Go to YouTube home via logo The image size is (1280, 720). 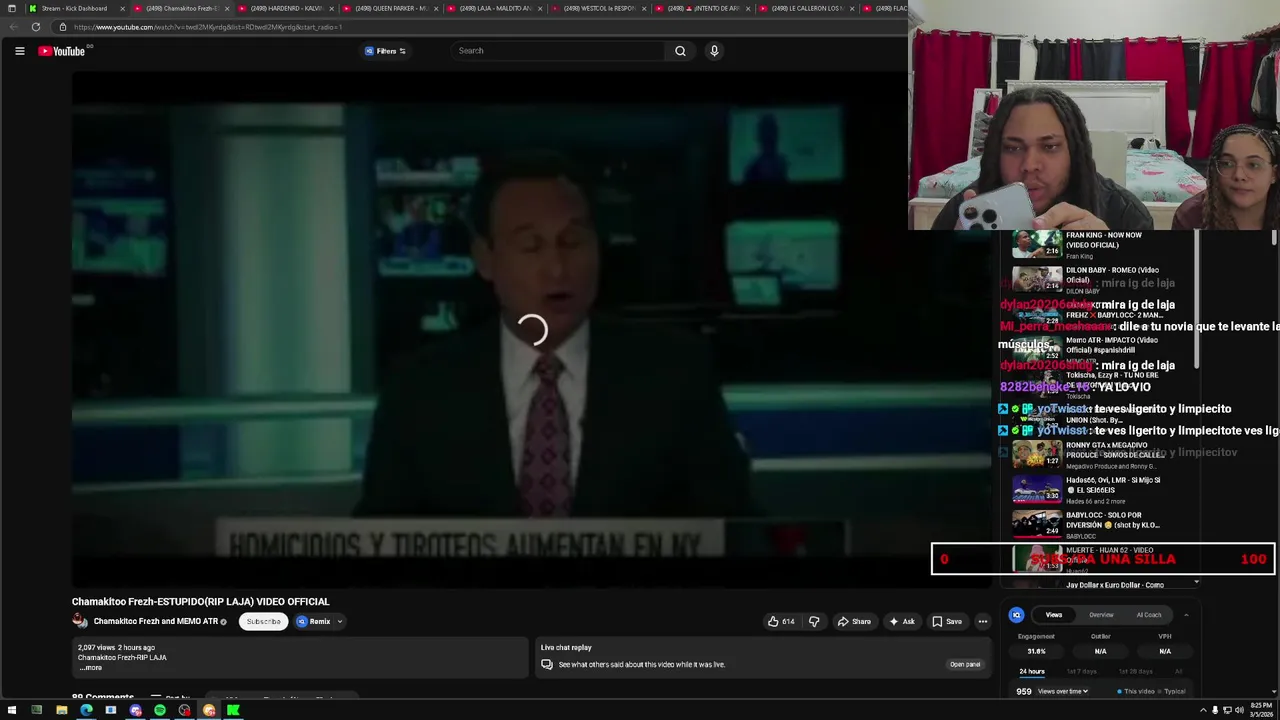(x=62, y=51)
